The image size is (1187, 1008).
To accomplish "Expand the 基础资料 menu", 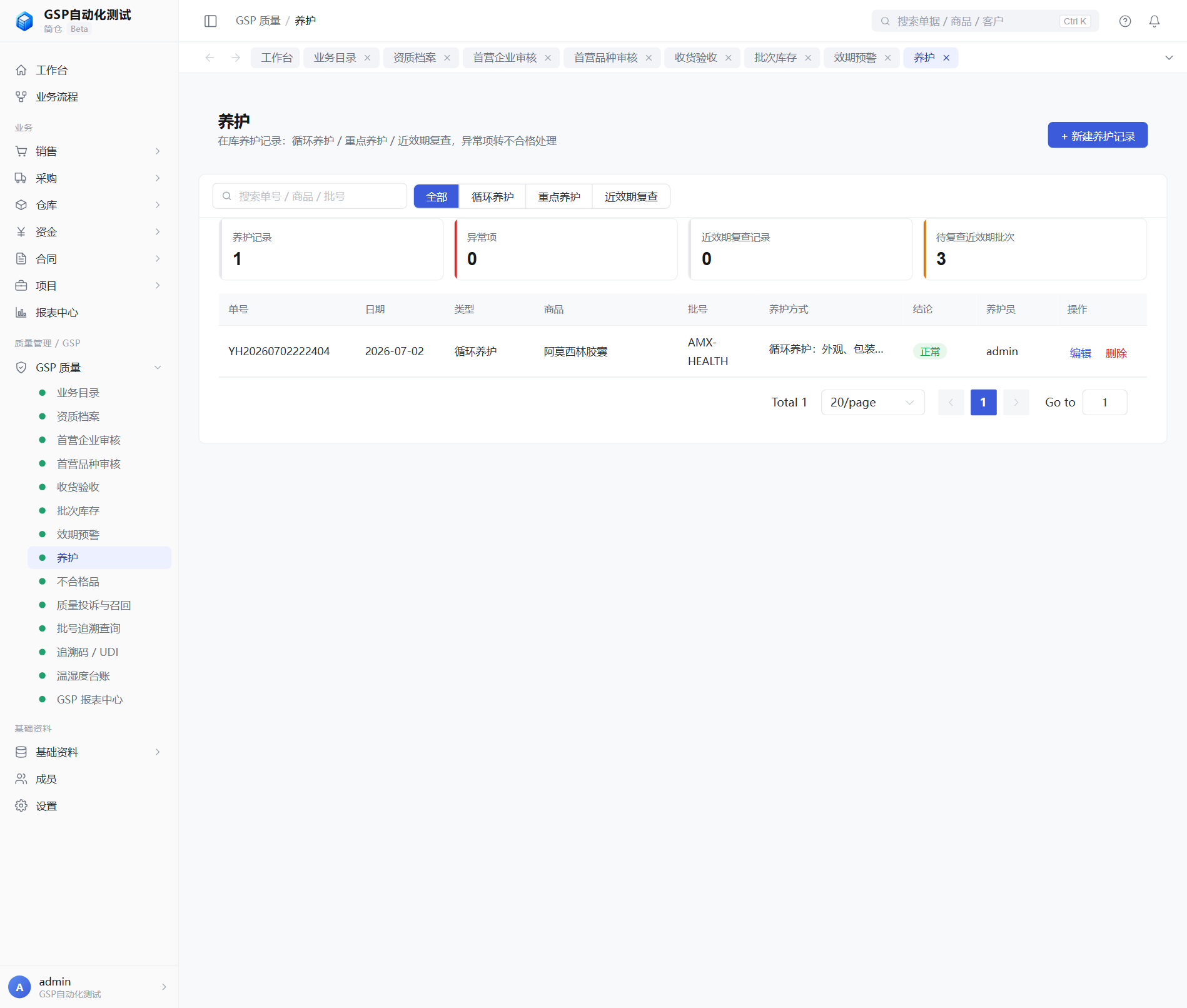I will click(89, 752).
